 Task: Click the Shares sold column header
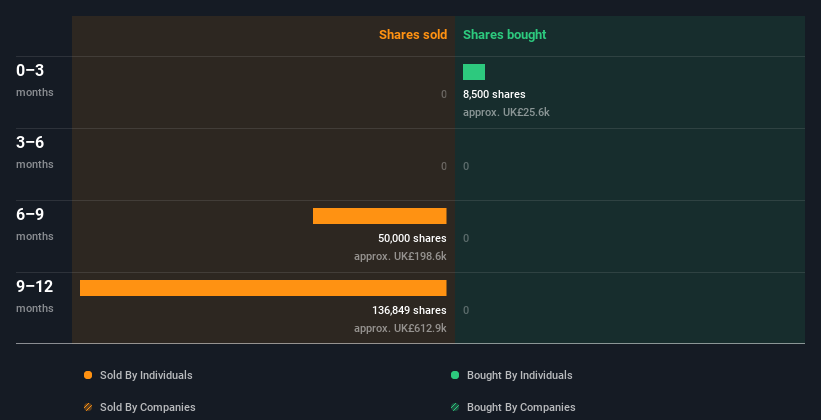(x=413, y=35)
